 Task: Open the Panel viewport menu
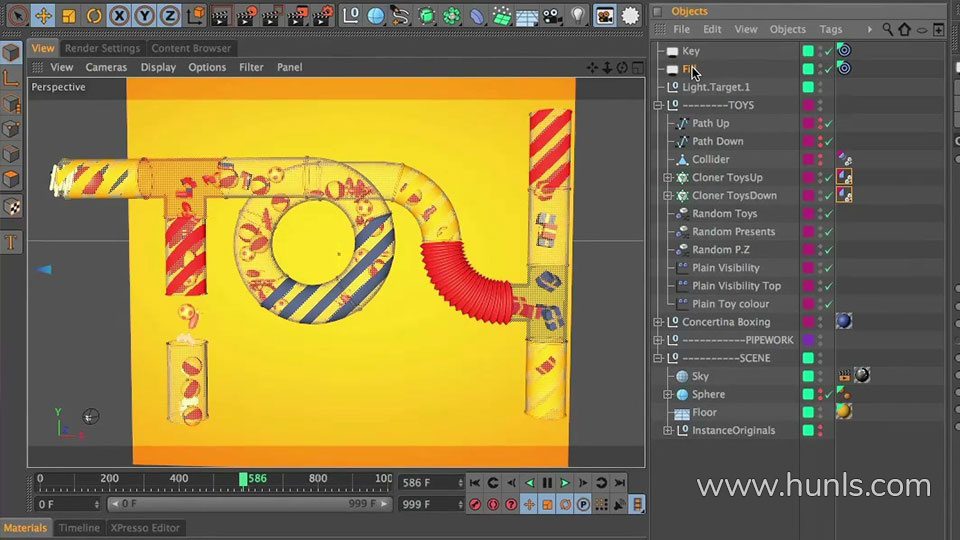tap(290, 67)
